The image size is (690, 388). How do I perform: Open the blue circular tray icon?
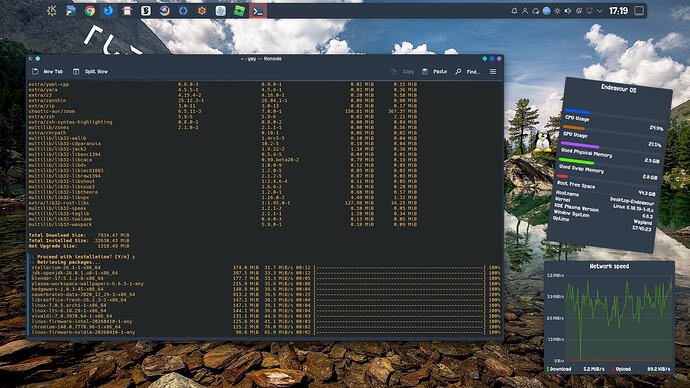[x=546, y=11]
